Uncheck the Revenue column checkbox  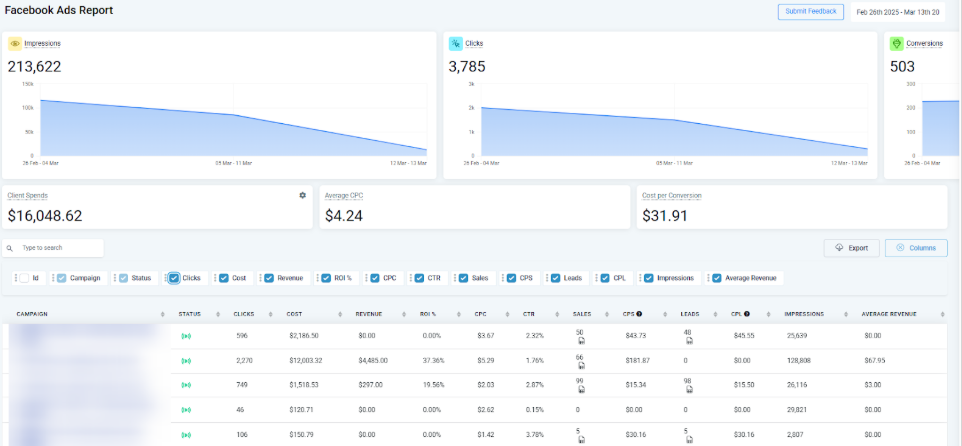(x=268, y=278)
